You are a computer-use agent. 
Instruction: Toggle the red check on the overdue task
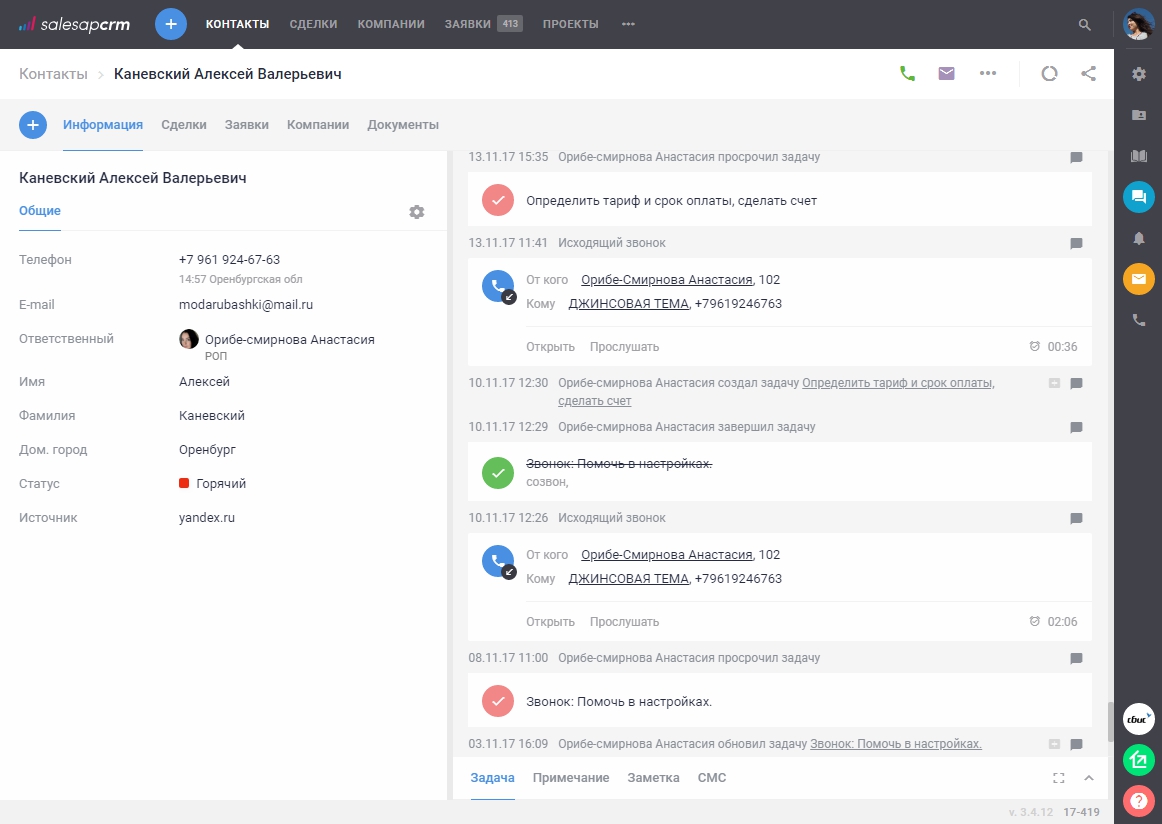click(497, 701)
